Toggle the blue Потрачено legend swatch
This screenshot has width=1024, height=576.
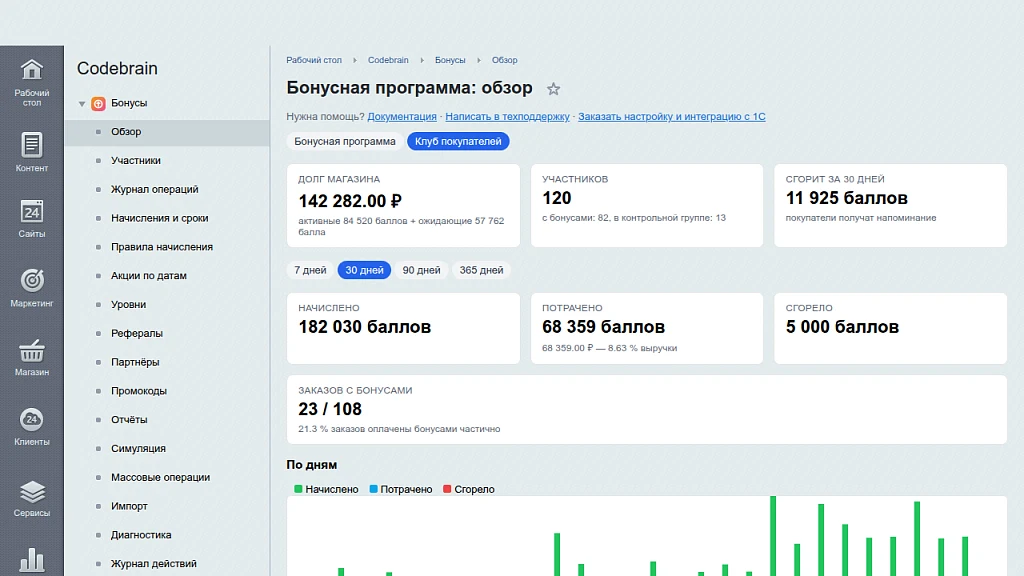click(374, 489)
